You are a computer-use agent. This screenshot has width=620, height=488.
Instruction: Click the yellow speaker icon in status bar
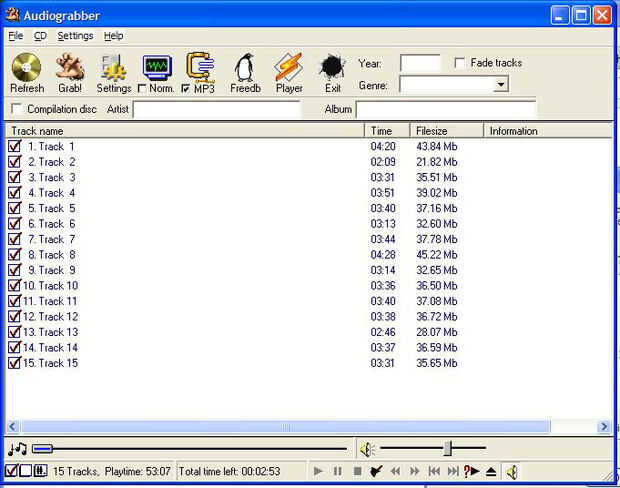512,472
